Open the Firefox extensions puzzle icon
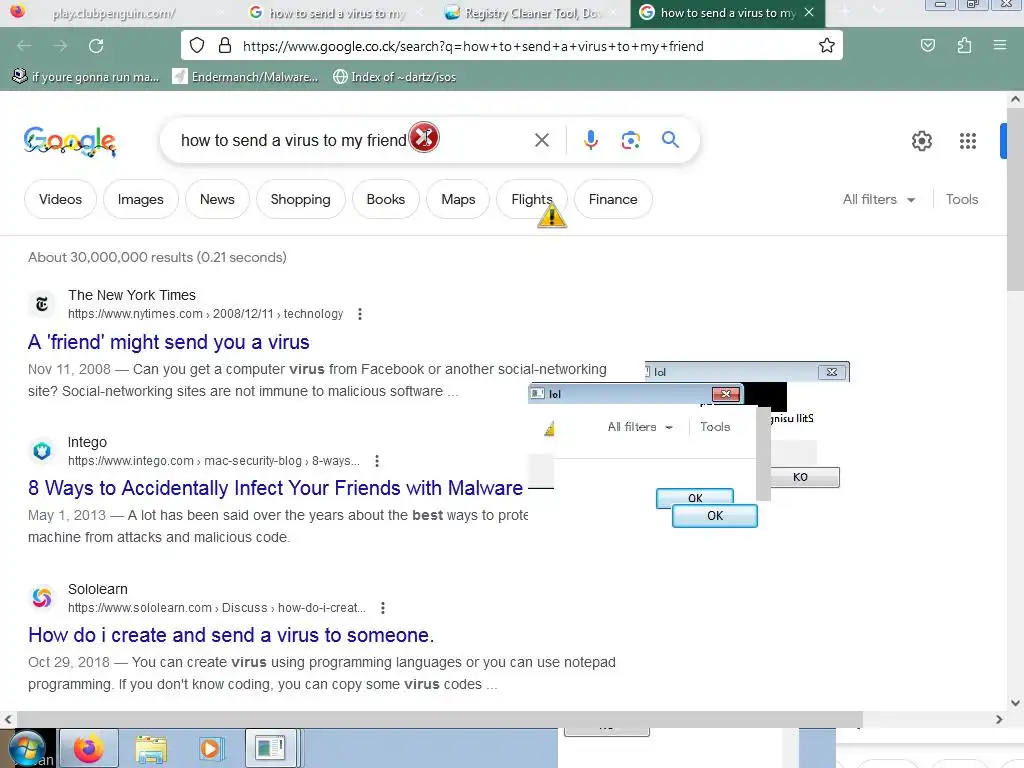The height and width of the screenshot is (768, 1024). (x=964, y=46)
